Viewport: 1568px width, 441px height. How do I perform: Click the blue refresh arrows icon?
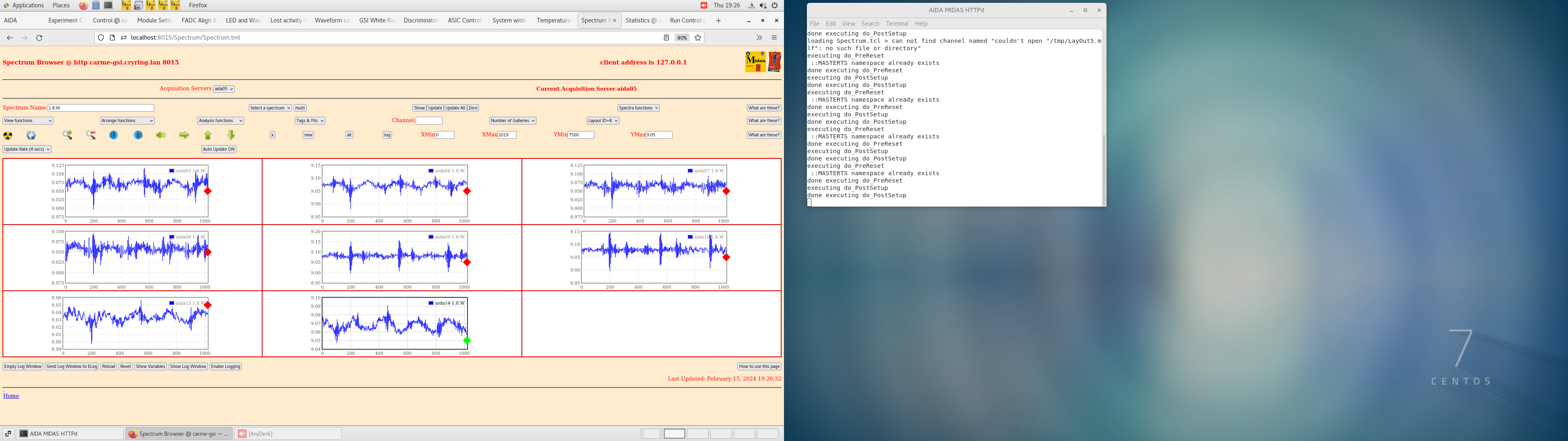[31, 135]
